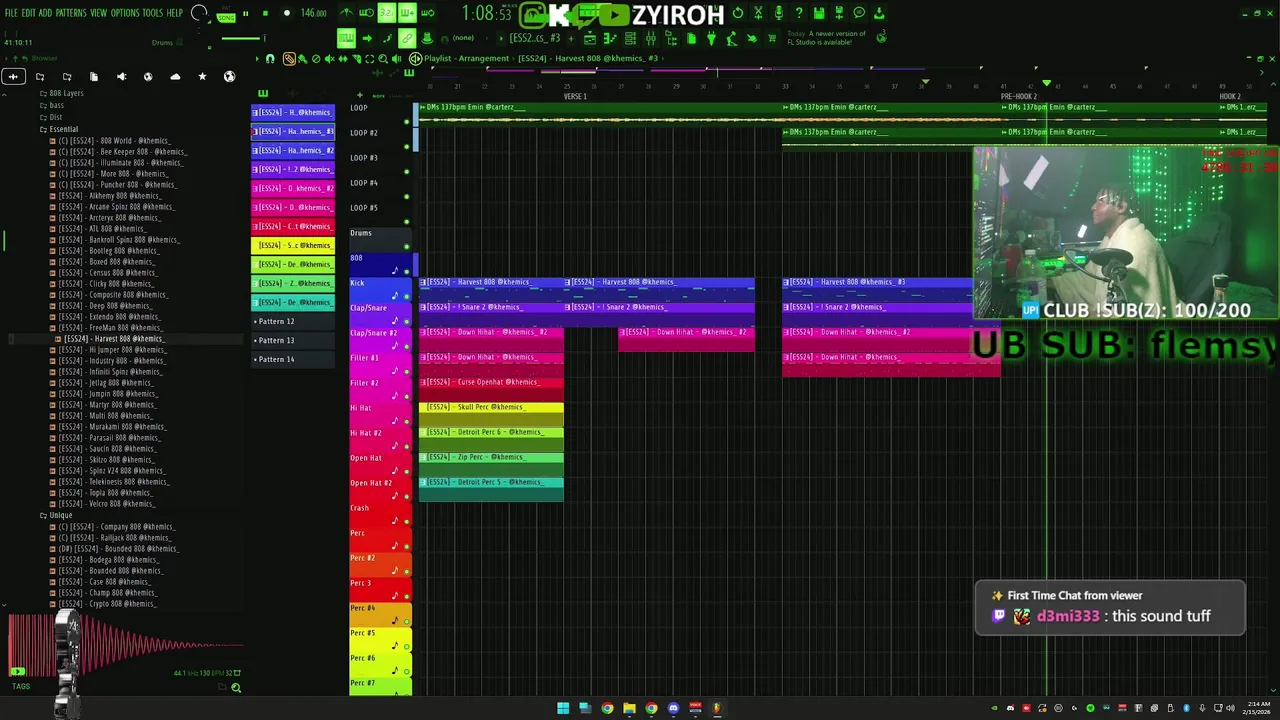This screenshot has height=720, width=1280.
Task: Open the channel snap (none) dropdown
Action: (x=463, y=38)
